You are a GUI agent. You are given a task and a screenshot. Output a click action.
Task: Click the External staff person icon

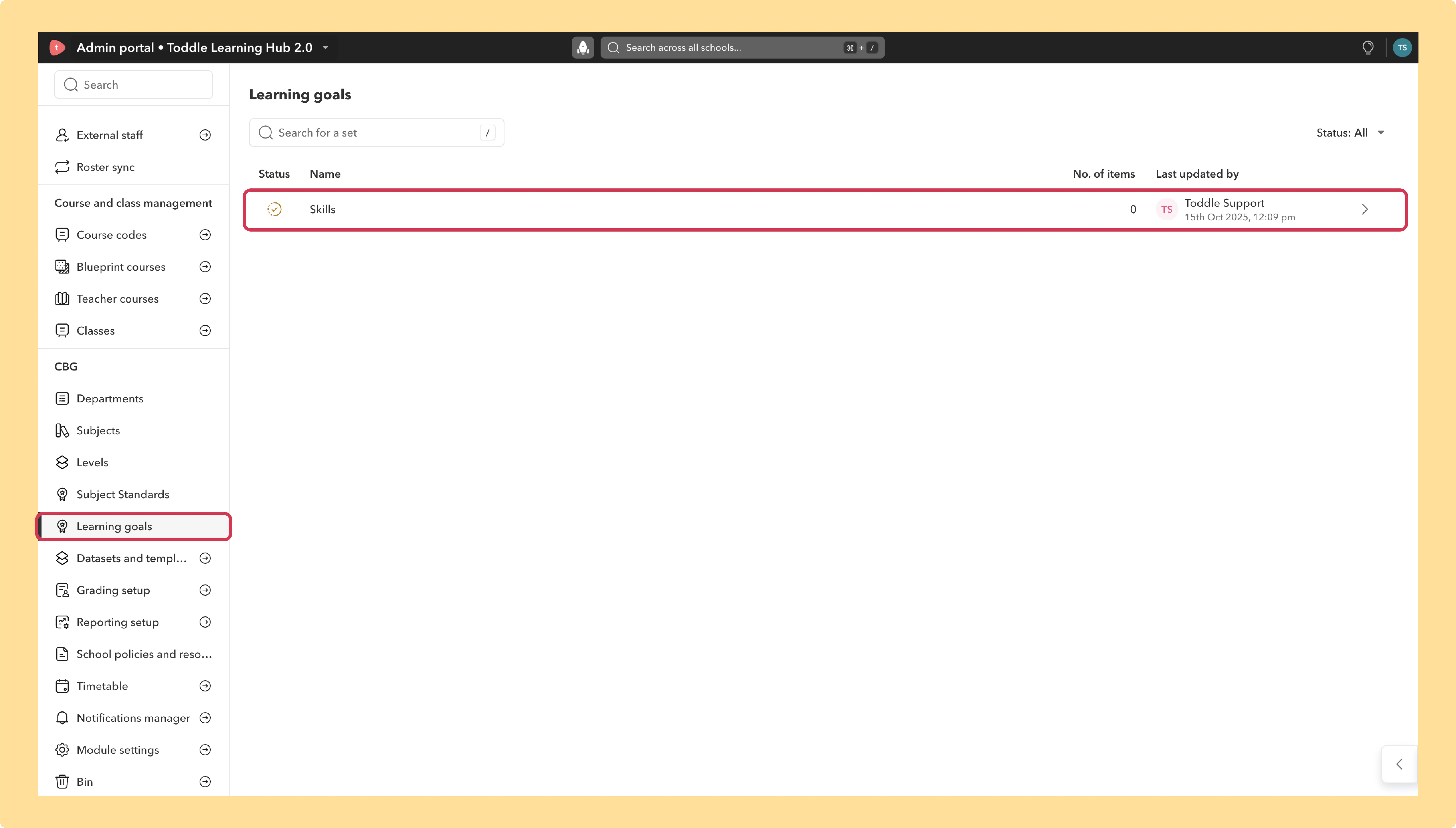click(62, 135)
